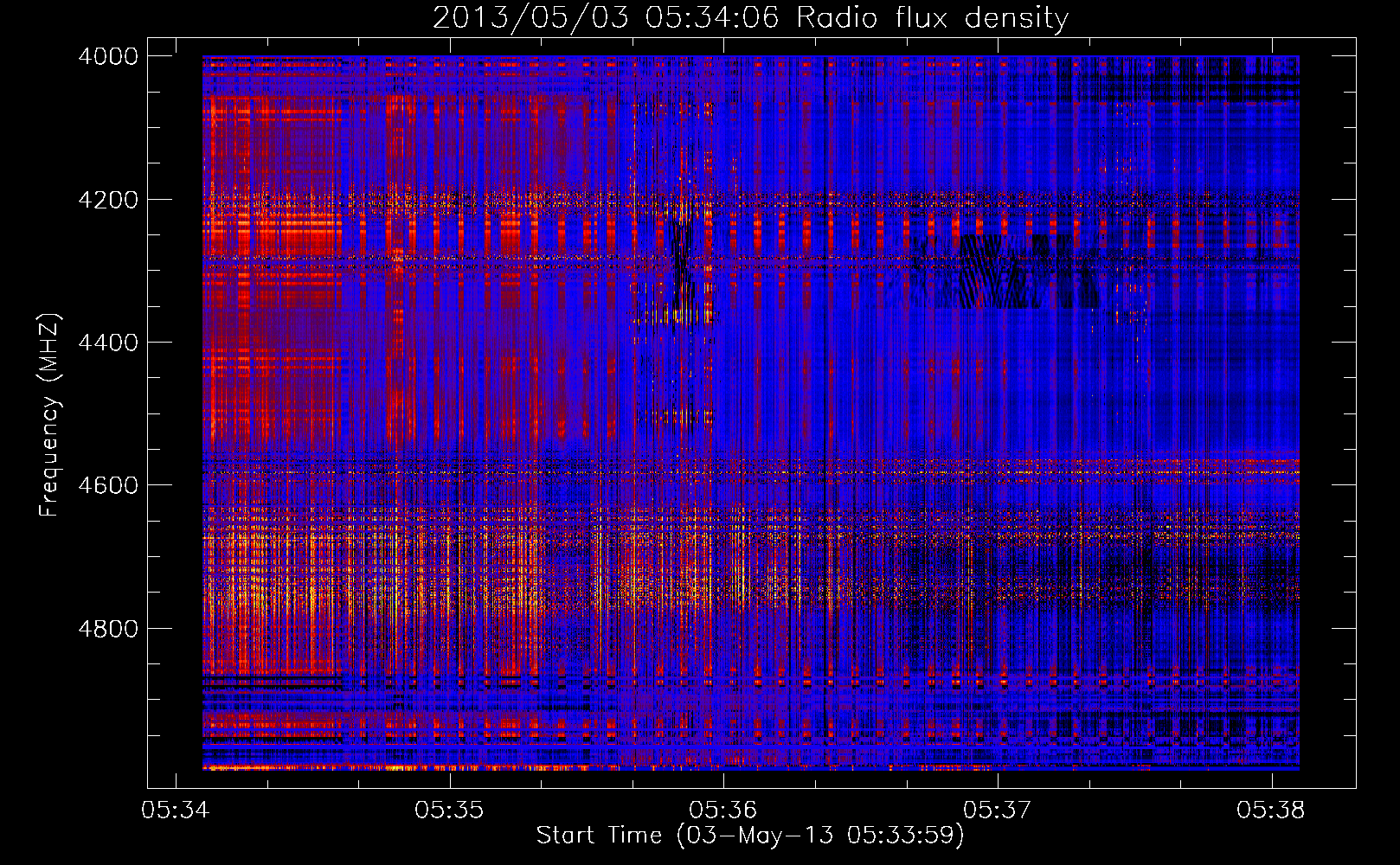Select the 4600 frequency tick label
This screenshot has width=1400, height=865.
[108, 485]
